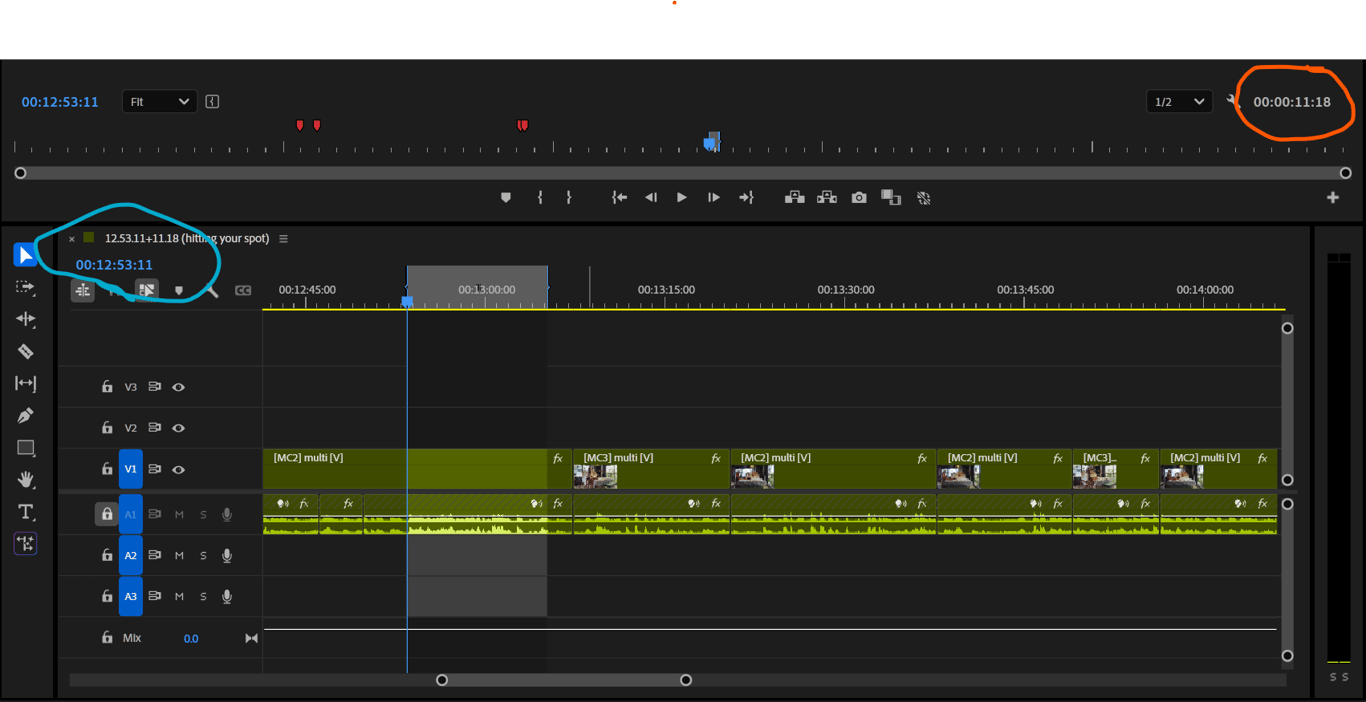Step forward one frame
This screenshot has width=1366, height=702.
click(714, 198)
